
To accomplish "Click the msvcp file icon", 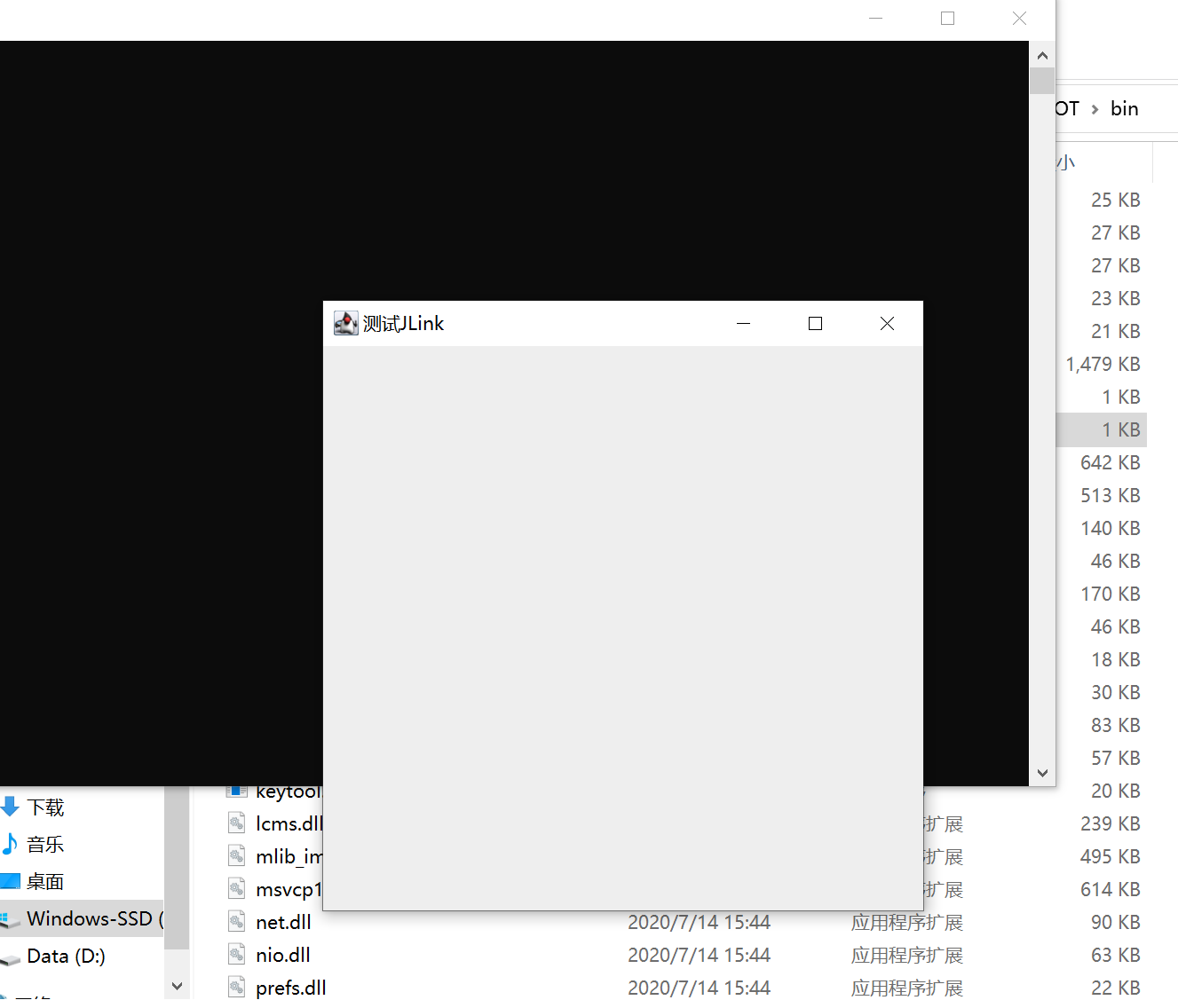I will (x=237, y=889).
